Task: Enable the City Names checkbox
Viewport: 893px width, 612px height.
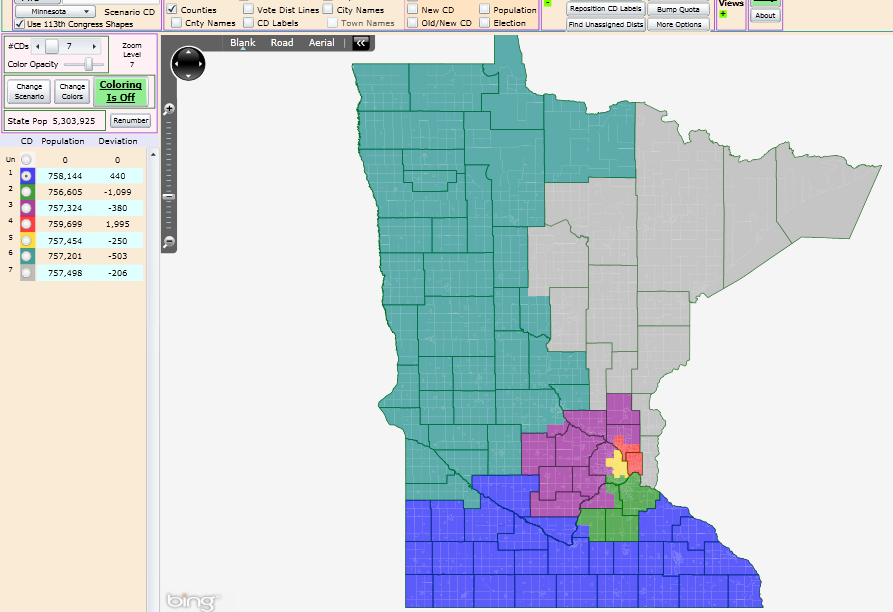Action: pyautogui.click(x=328, y=9)
